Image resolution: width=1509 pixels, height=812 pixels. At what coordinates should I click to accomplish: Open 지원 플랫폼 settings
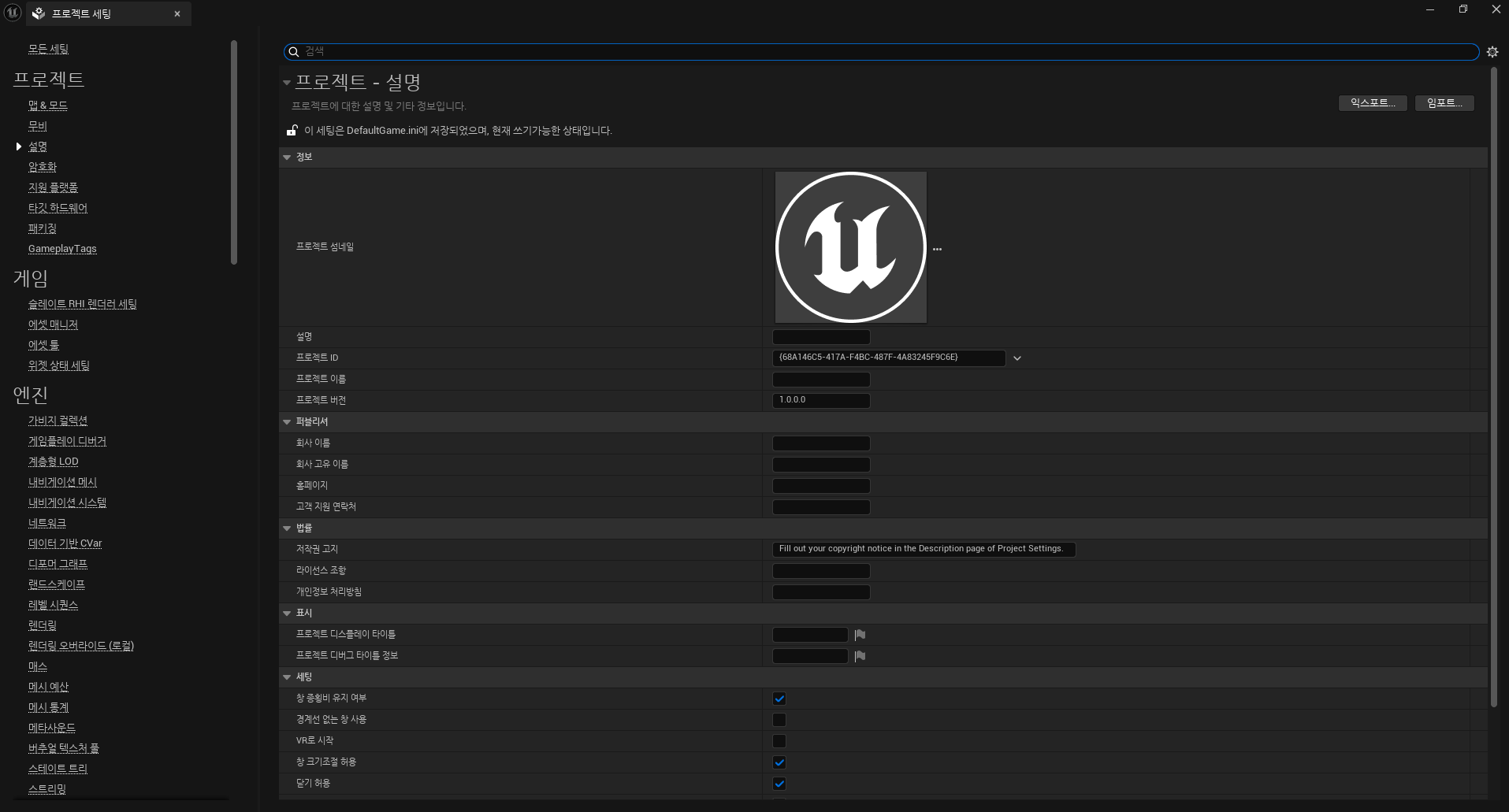click(x=54, y=187)
